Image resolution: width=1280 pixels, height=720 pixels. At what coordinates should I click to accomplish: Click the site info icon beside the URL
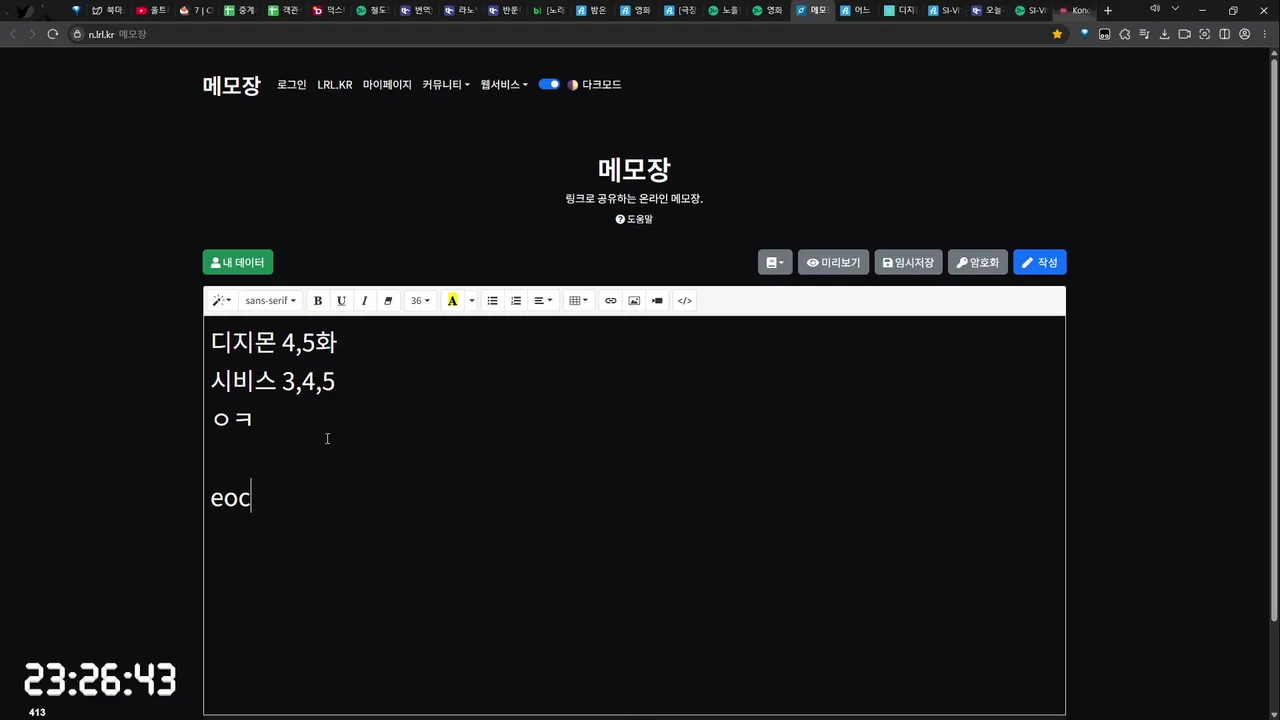tap(77, 34)
